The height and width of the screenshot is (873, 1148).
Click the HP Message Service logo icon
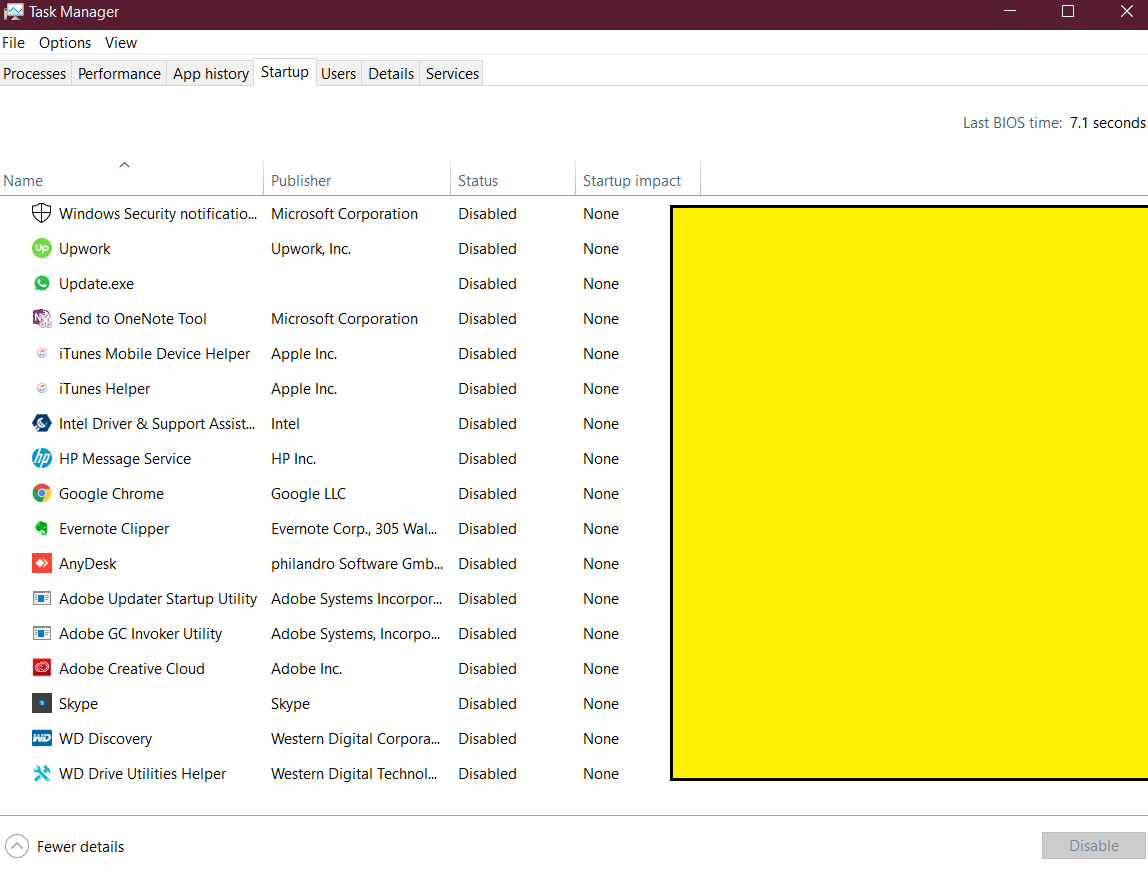(42, 458)
